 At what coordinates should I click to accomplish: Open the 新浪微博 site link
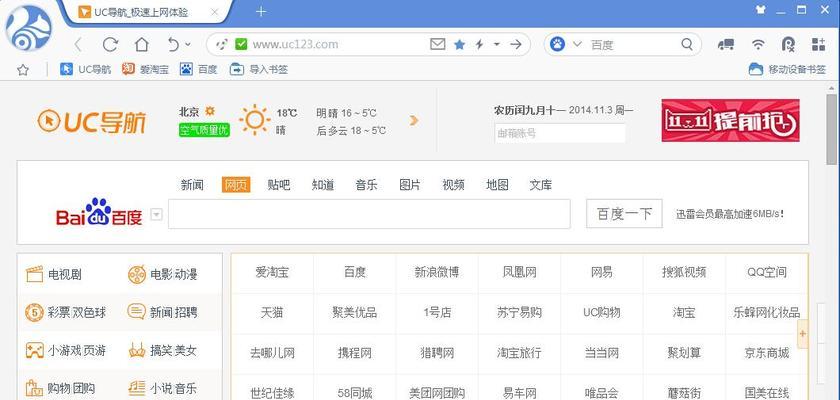(437, 273)
